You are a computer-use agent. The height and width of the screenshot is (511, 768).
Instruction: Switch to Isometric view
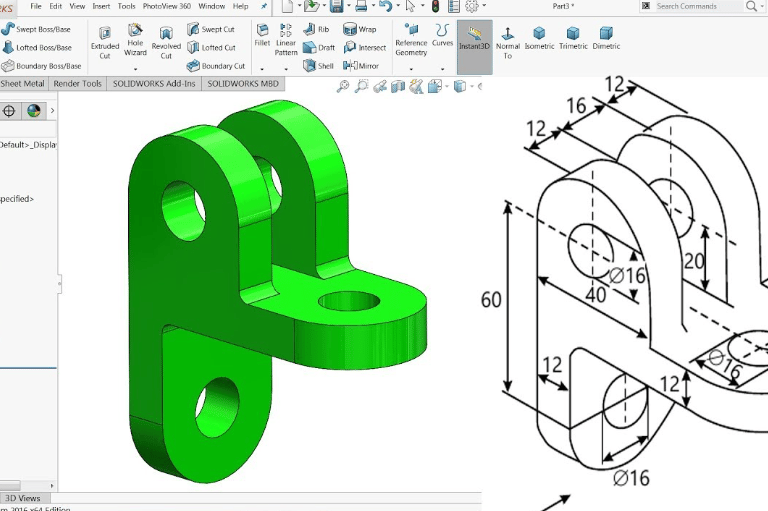coord(539,38)
